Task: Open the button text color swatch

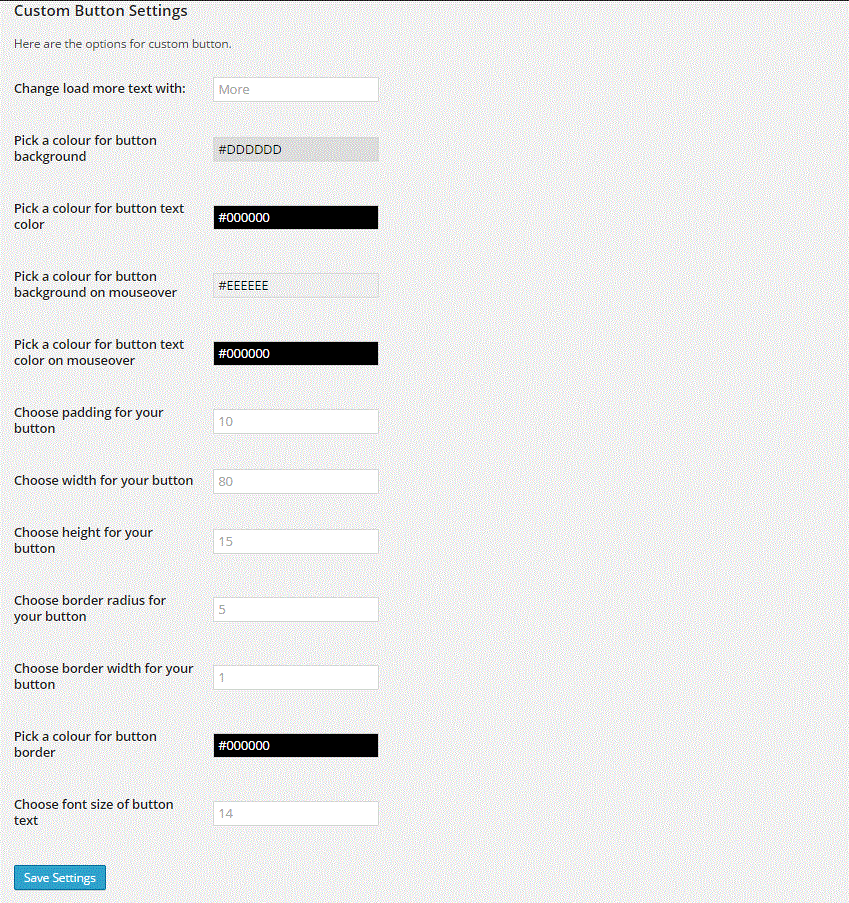Action: tap(295, 217)
